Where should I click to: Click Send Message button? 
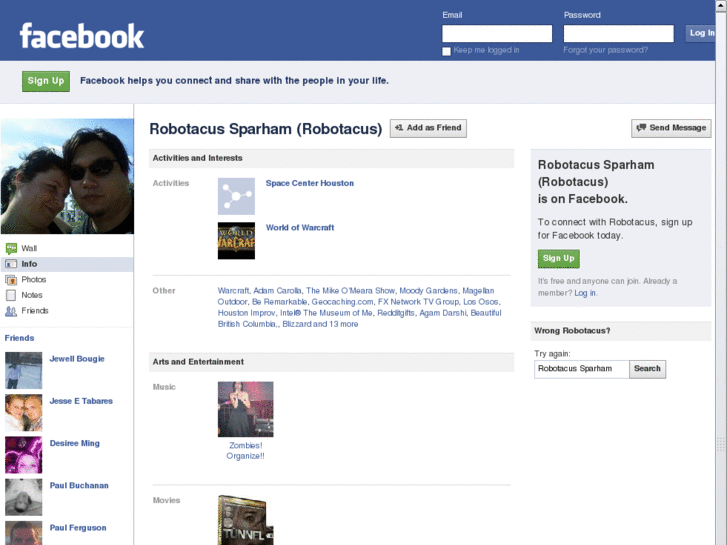(671, 128)
